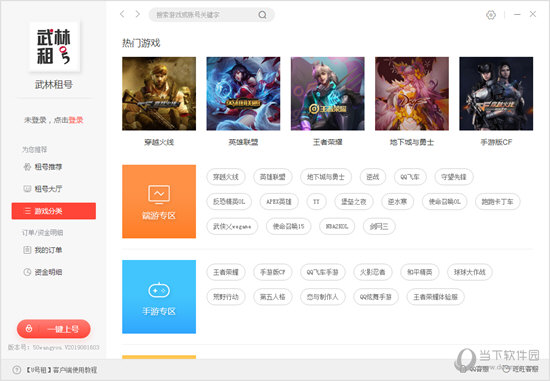Open 租号推荐 in the sidebar
Image resolution: width=550 pixels, height=381 pixels.
pyautogui.click(x=43, y=167)
